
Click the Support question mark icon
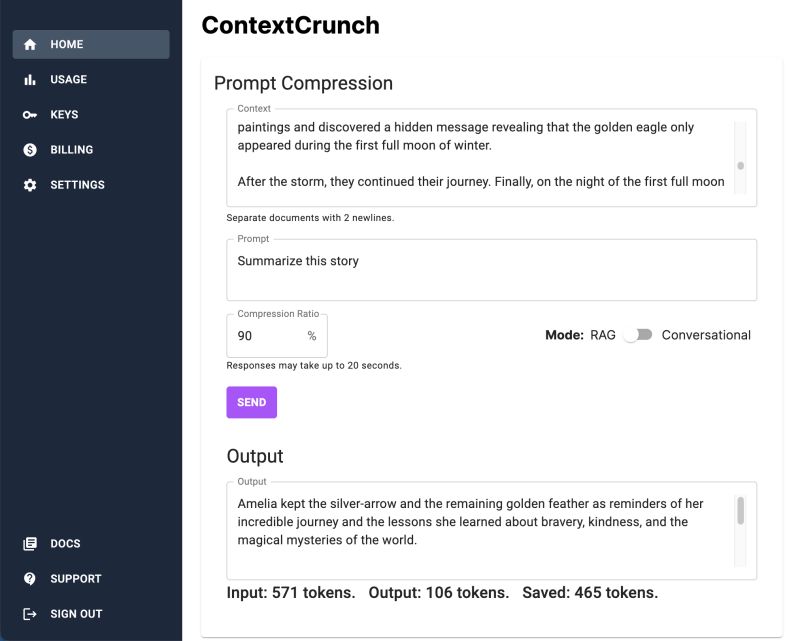click(30, 579)
